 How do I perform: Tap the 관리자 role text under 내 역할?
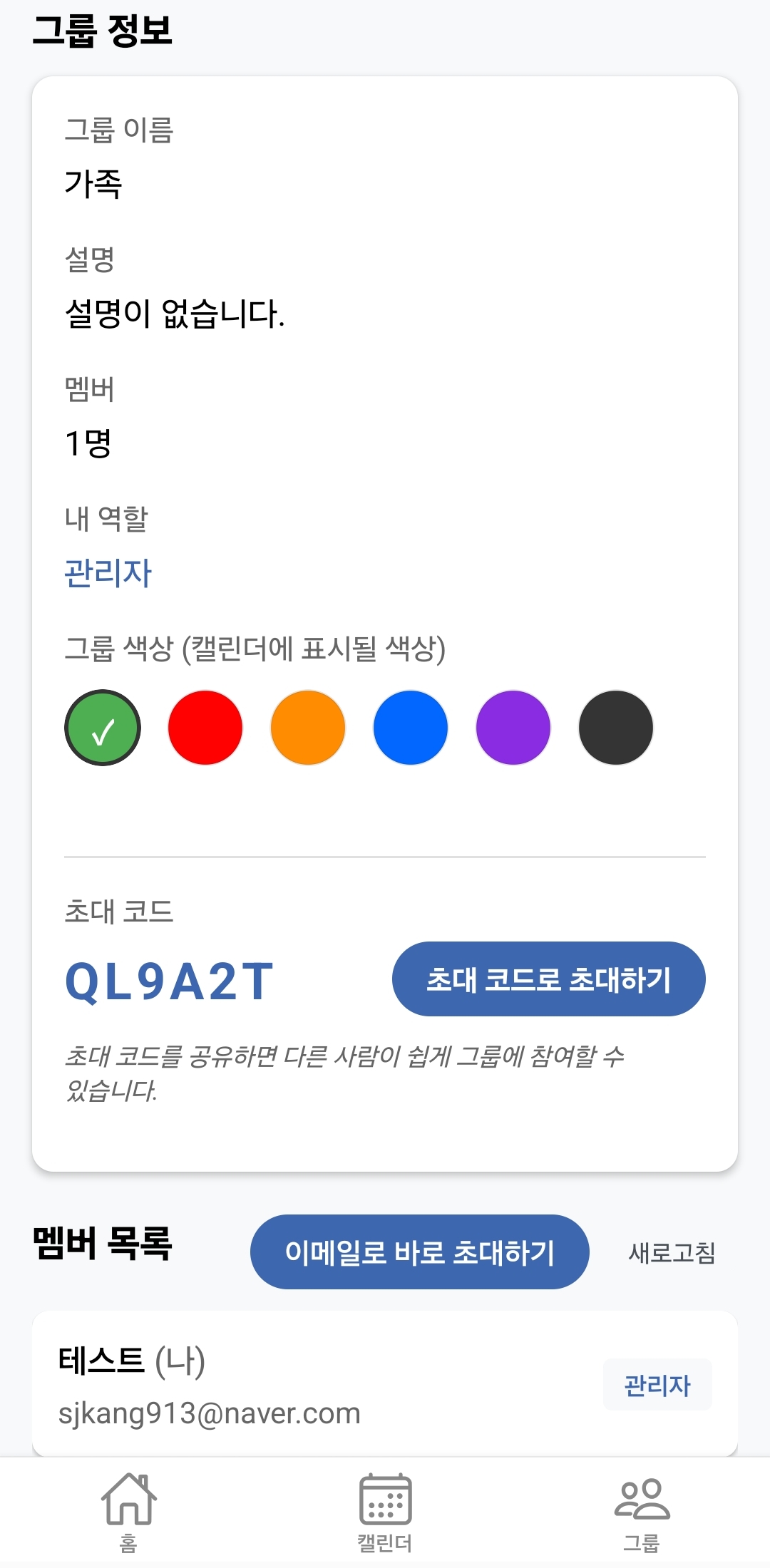tap(108, 573)
